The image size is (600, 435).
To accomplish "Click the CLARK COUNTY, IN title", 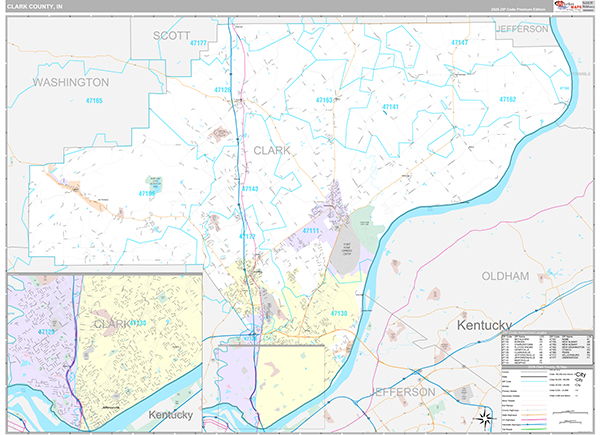I will pyautogui.click(x=37, y=6).
